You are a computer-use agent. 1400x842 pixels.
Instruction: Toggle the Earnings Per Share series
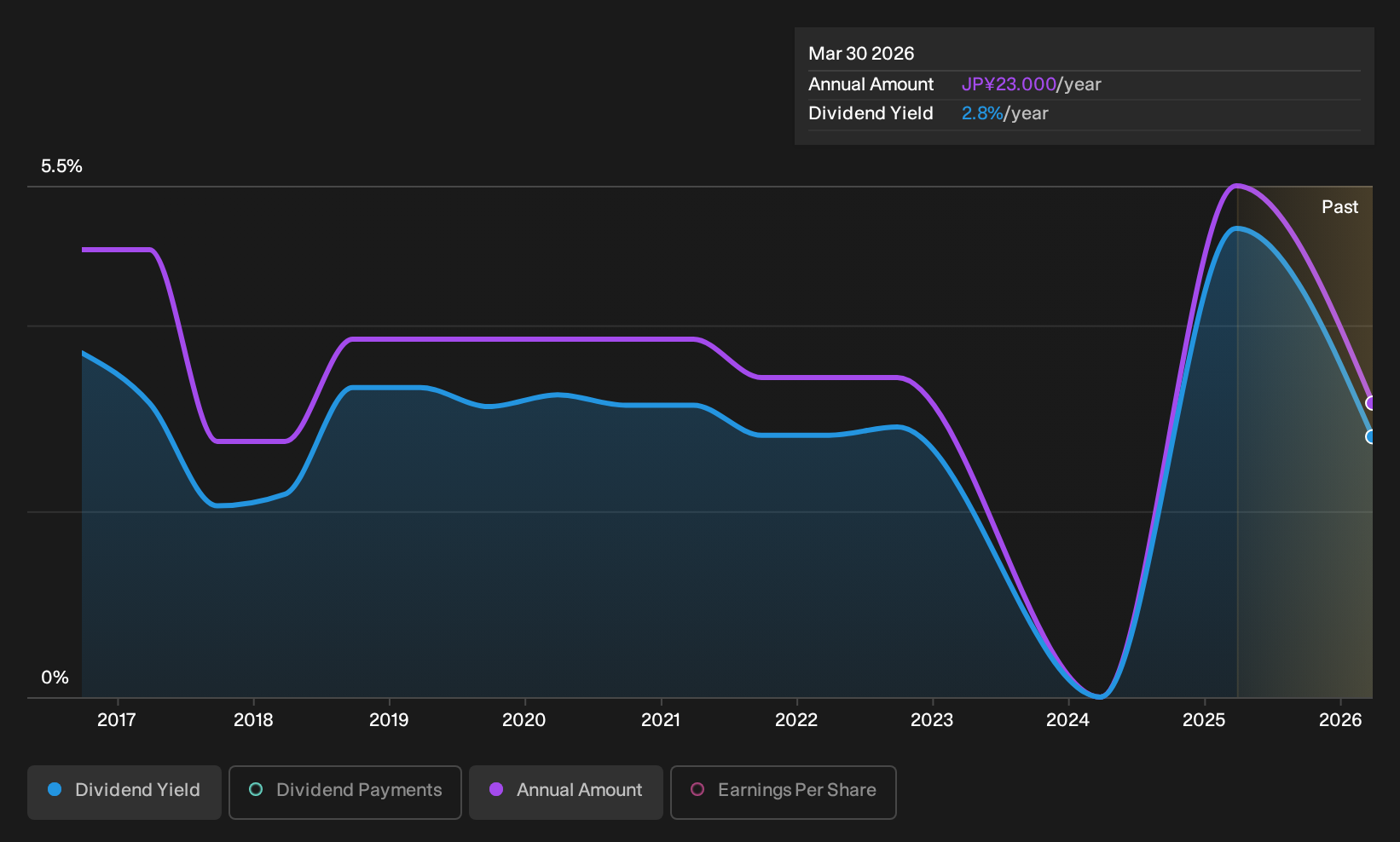784,792
